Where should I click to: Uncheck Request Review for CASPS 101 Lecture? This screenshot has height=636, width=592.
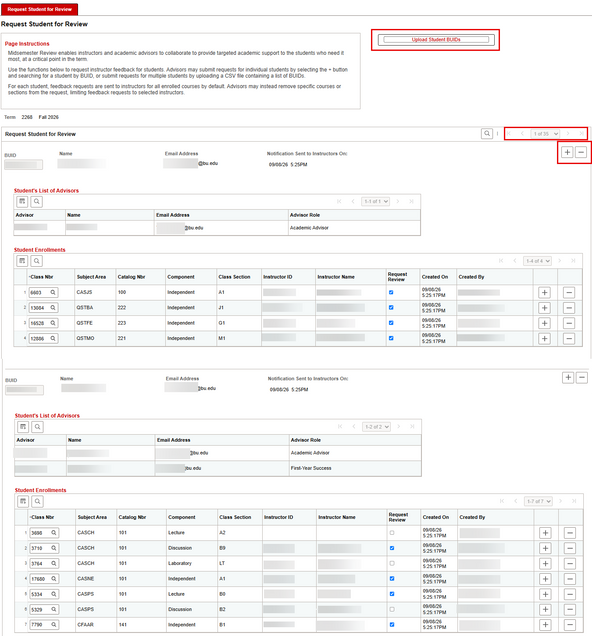pos(392,594)
